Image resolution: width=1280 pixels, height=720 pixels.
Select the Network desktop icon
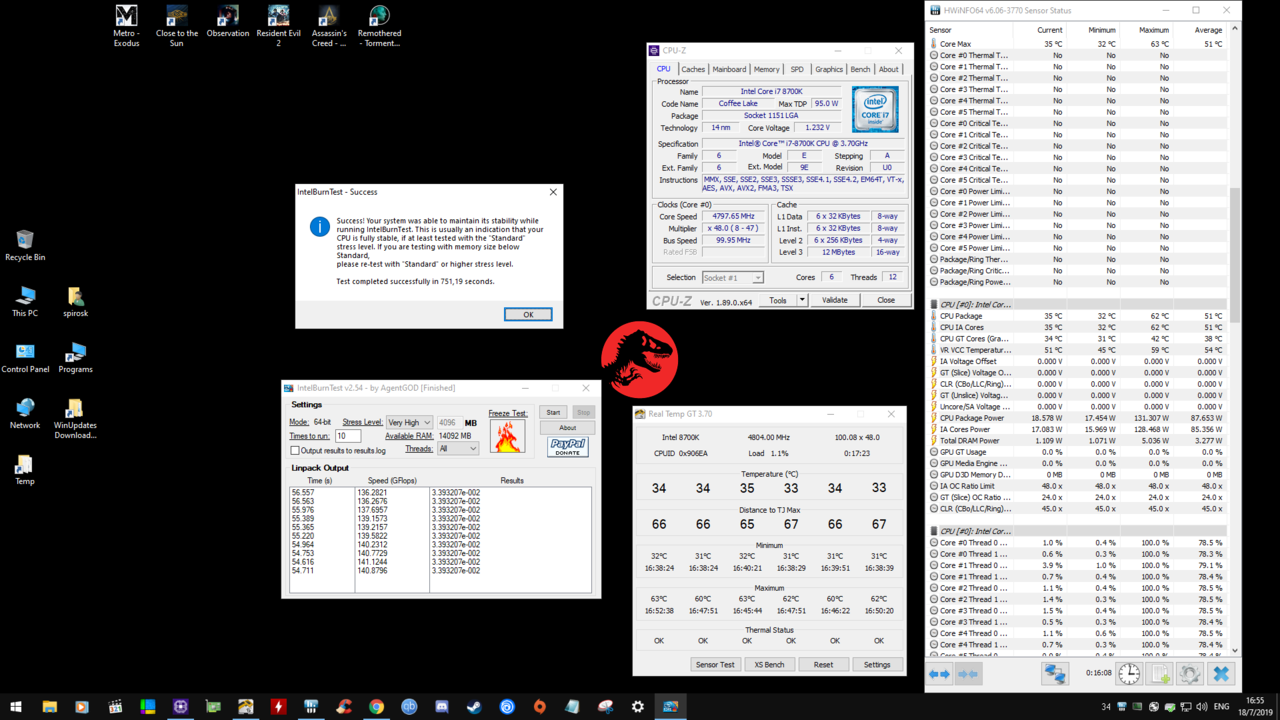[x=25, y=413]
